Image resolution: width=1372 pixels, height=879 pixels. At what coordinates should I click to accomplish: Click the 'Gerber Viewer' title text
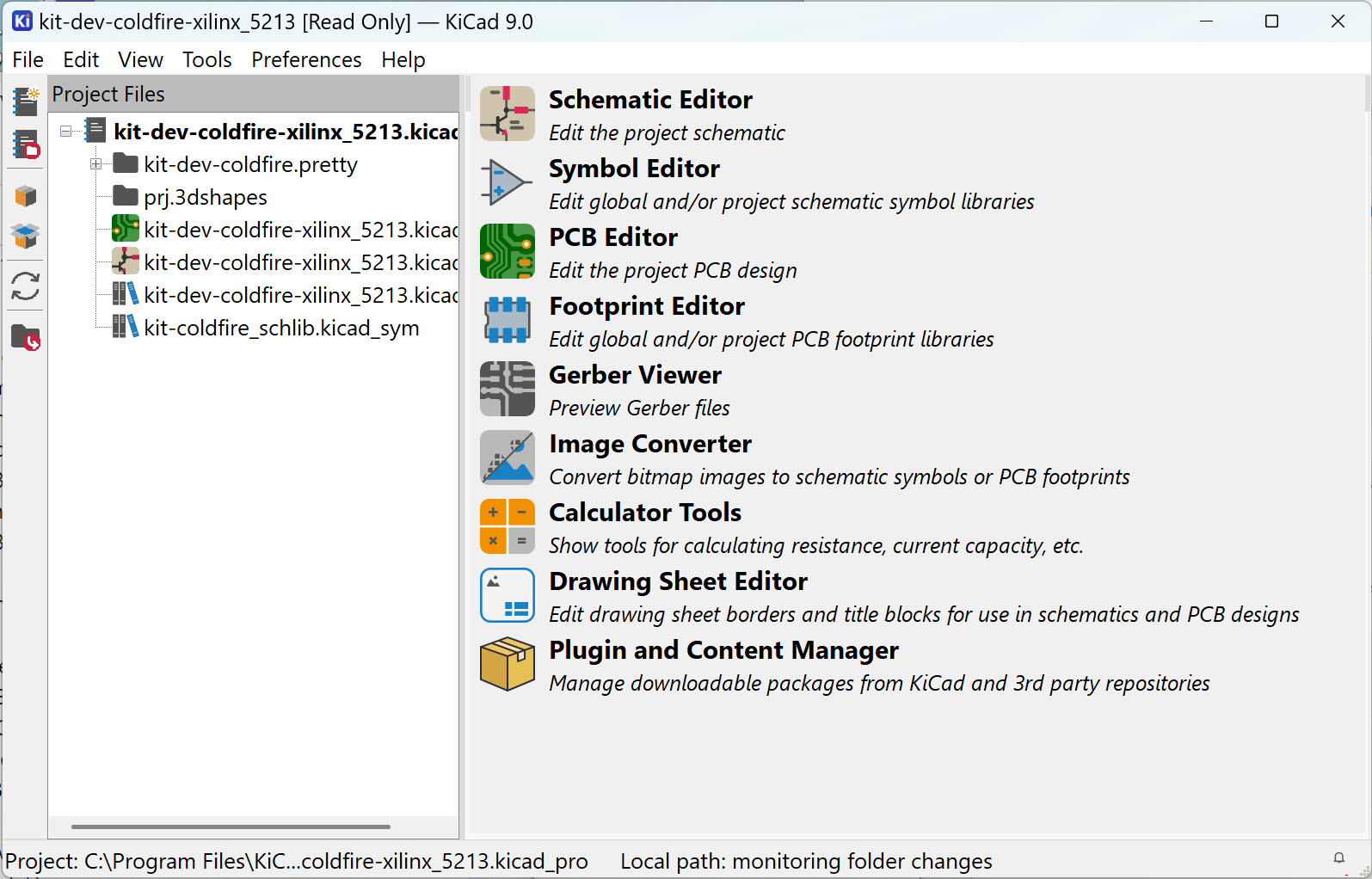click(x=635, y=375)
